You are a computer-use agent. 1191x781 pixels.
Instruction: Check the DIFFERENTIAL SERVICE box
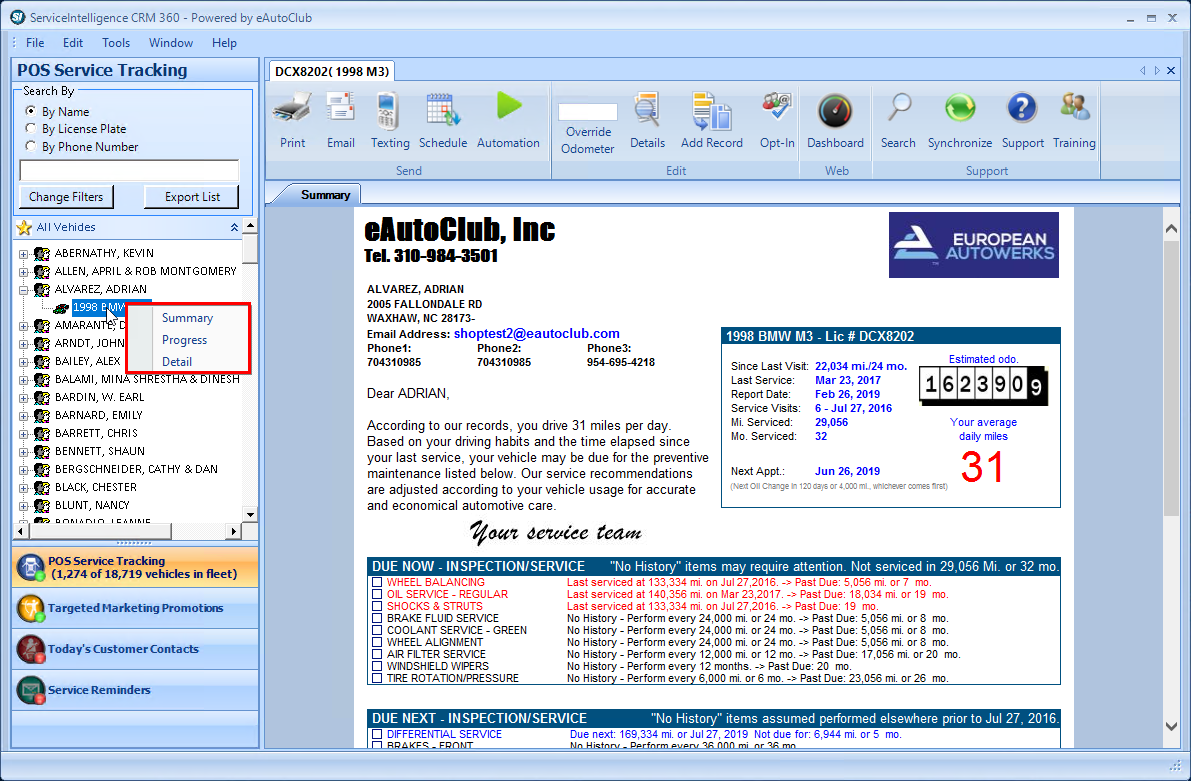tap(377, 735)
